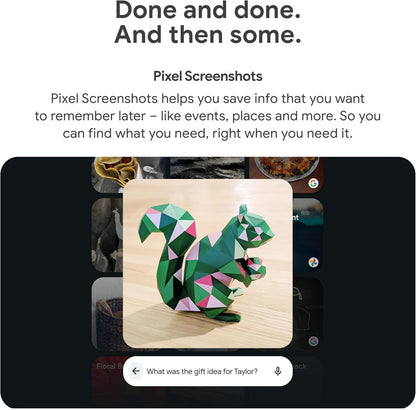
Task: Open the bird photo thumbnail
Action: pos(107,235)
